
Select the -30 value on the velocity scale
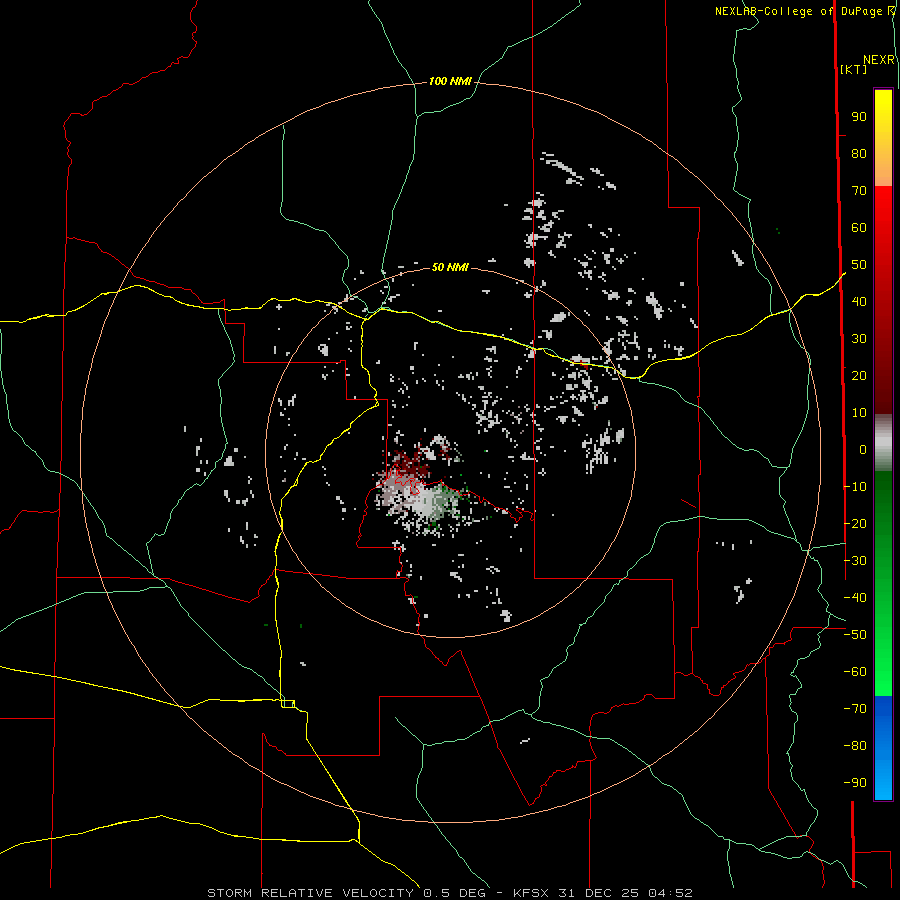coord(855,561)
